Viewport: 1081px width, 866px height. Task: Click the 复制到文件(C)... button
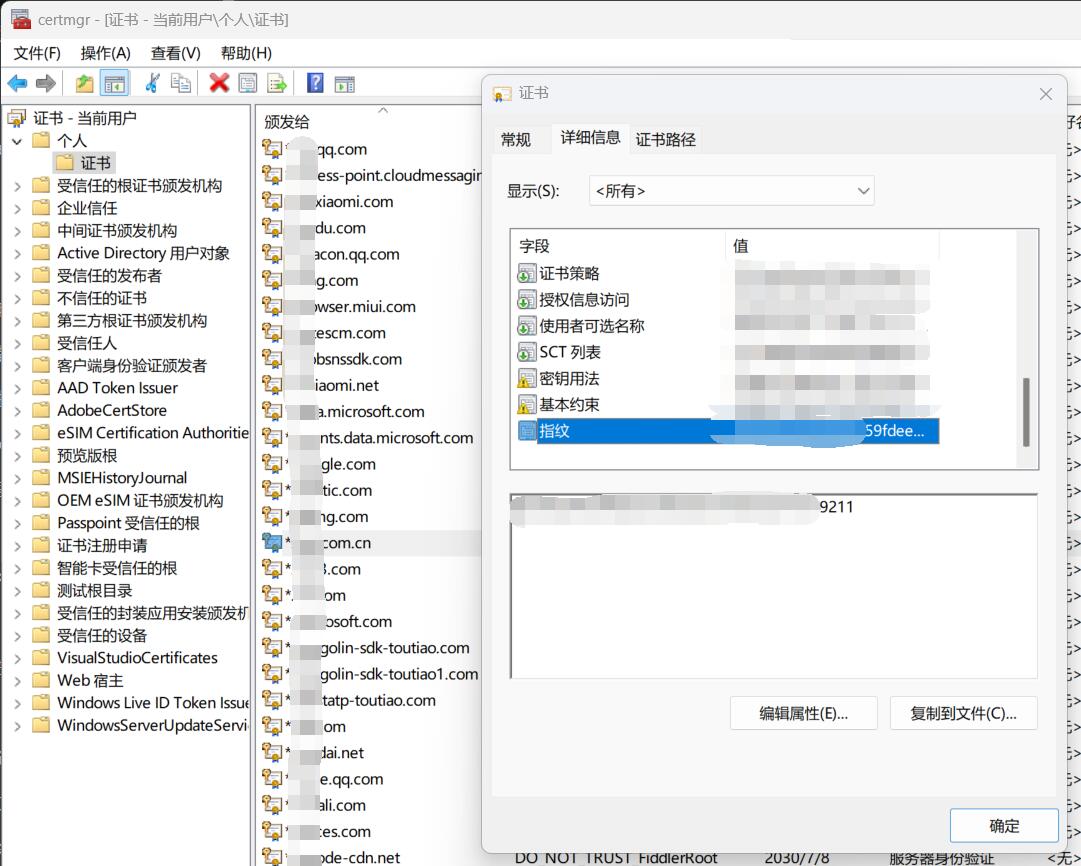963,713
